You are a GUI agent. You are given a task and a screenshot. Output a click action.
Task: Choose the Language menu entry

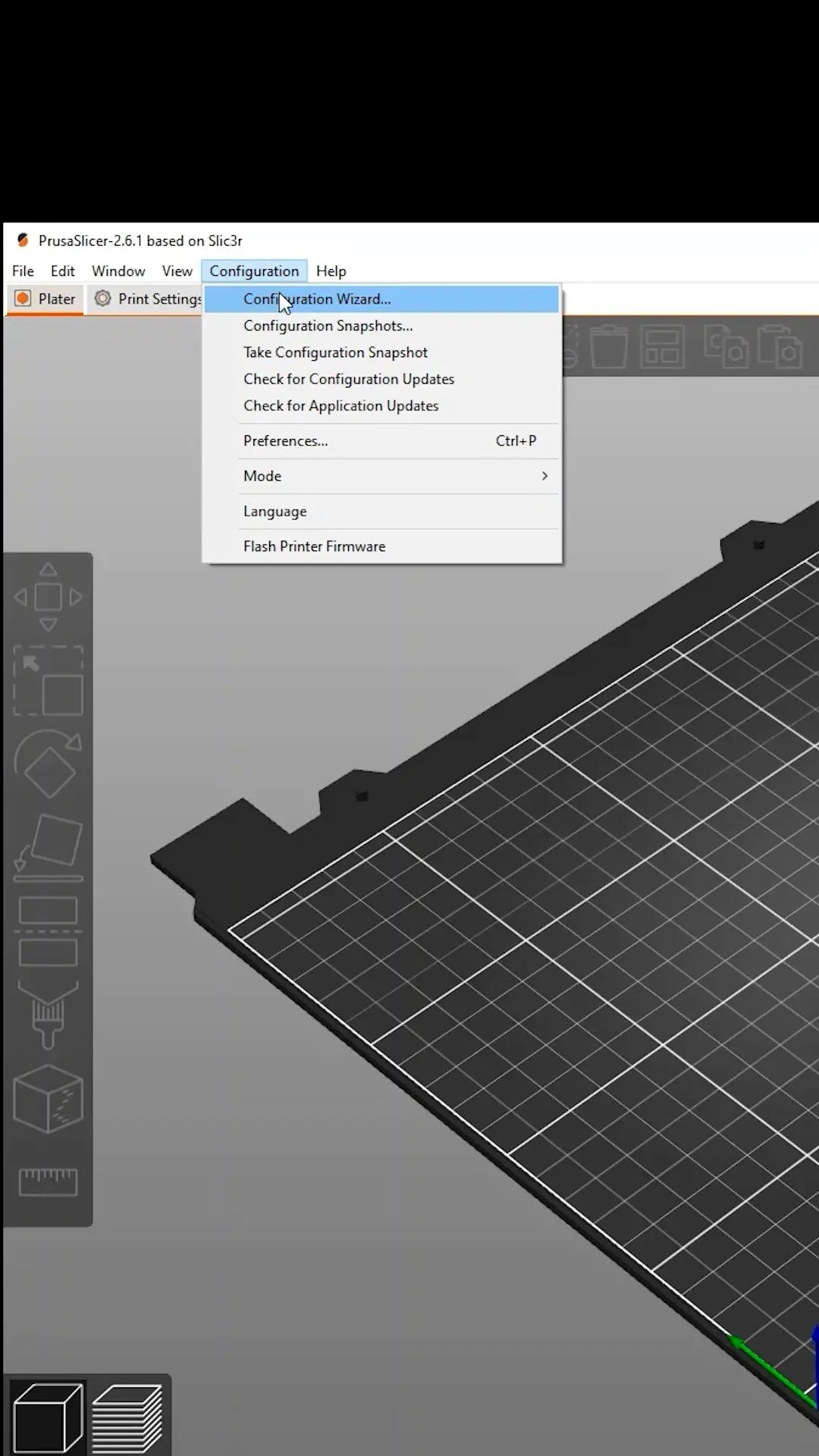tap(381, 511)
